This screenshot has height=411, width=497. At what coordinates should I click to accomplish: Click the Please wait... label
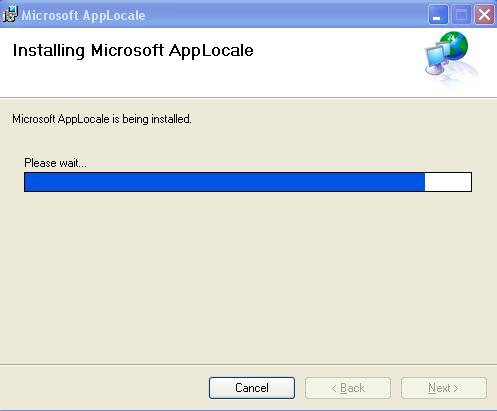[x=55, y=163]
